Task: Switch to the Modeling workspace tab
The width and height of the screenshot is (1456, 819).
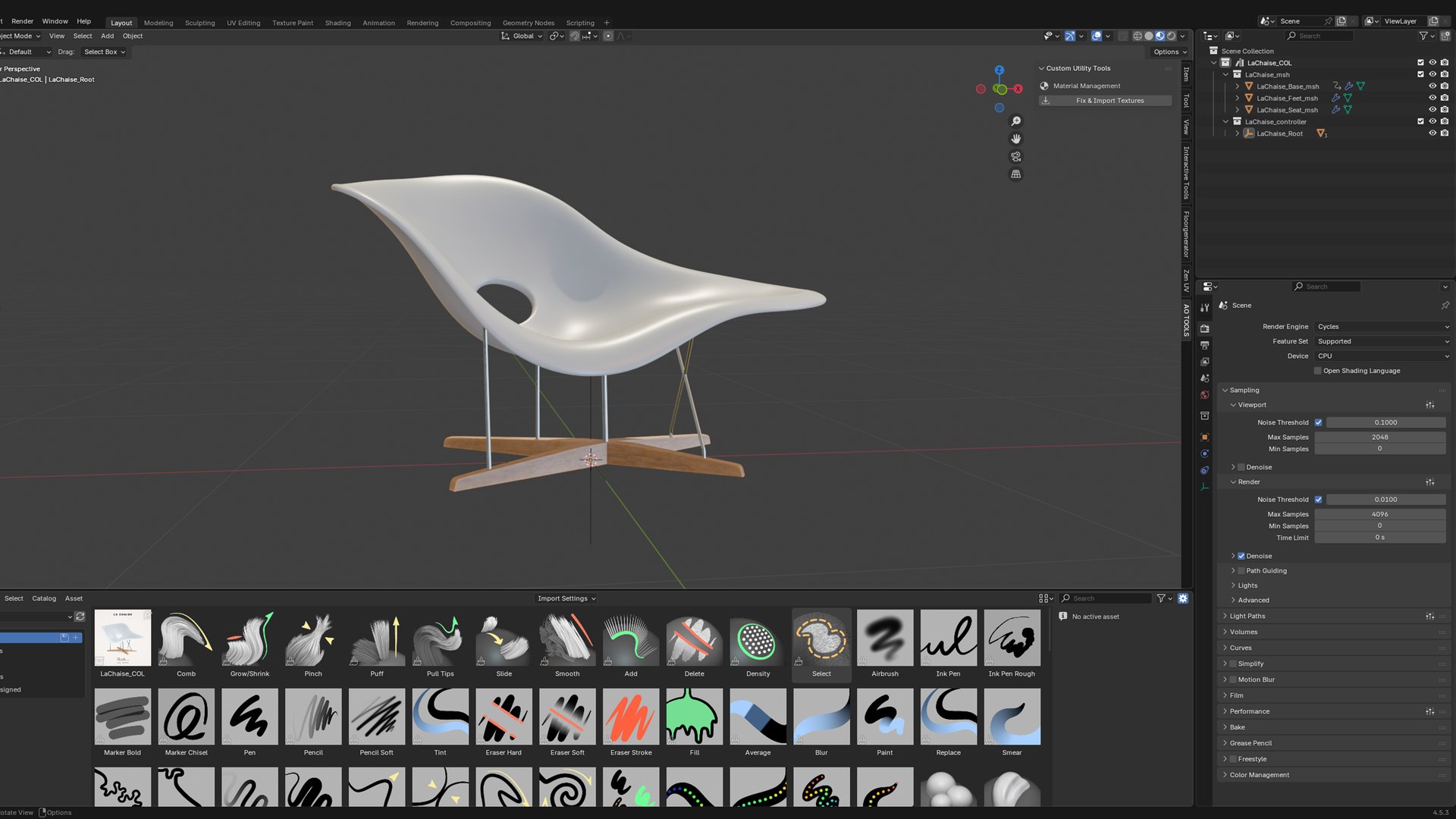Action: point(158,23)
